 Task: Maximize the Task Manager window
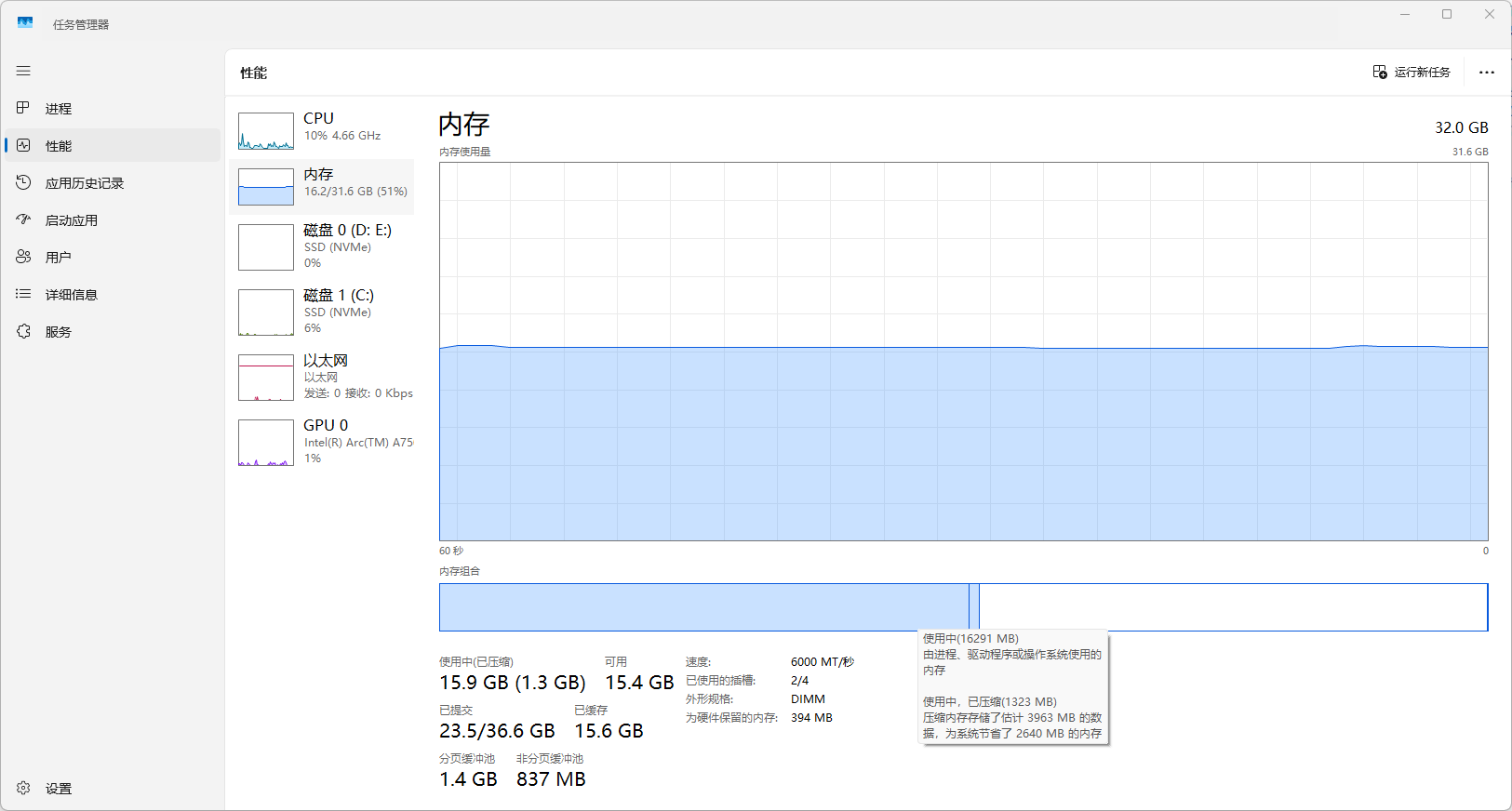pyautogui.click(x=1447, y=14)
